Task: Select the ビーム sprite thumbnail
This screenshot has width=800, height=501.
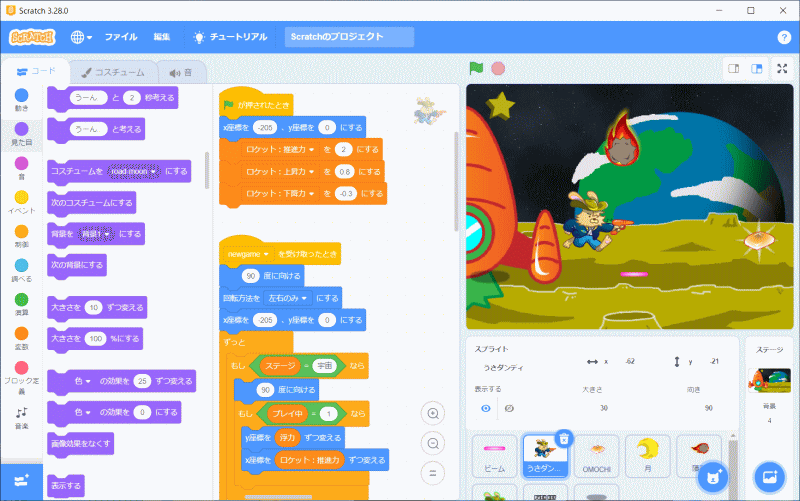Action: tap(494, 456)
